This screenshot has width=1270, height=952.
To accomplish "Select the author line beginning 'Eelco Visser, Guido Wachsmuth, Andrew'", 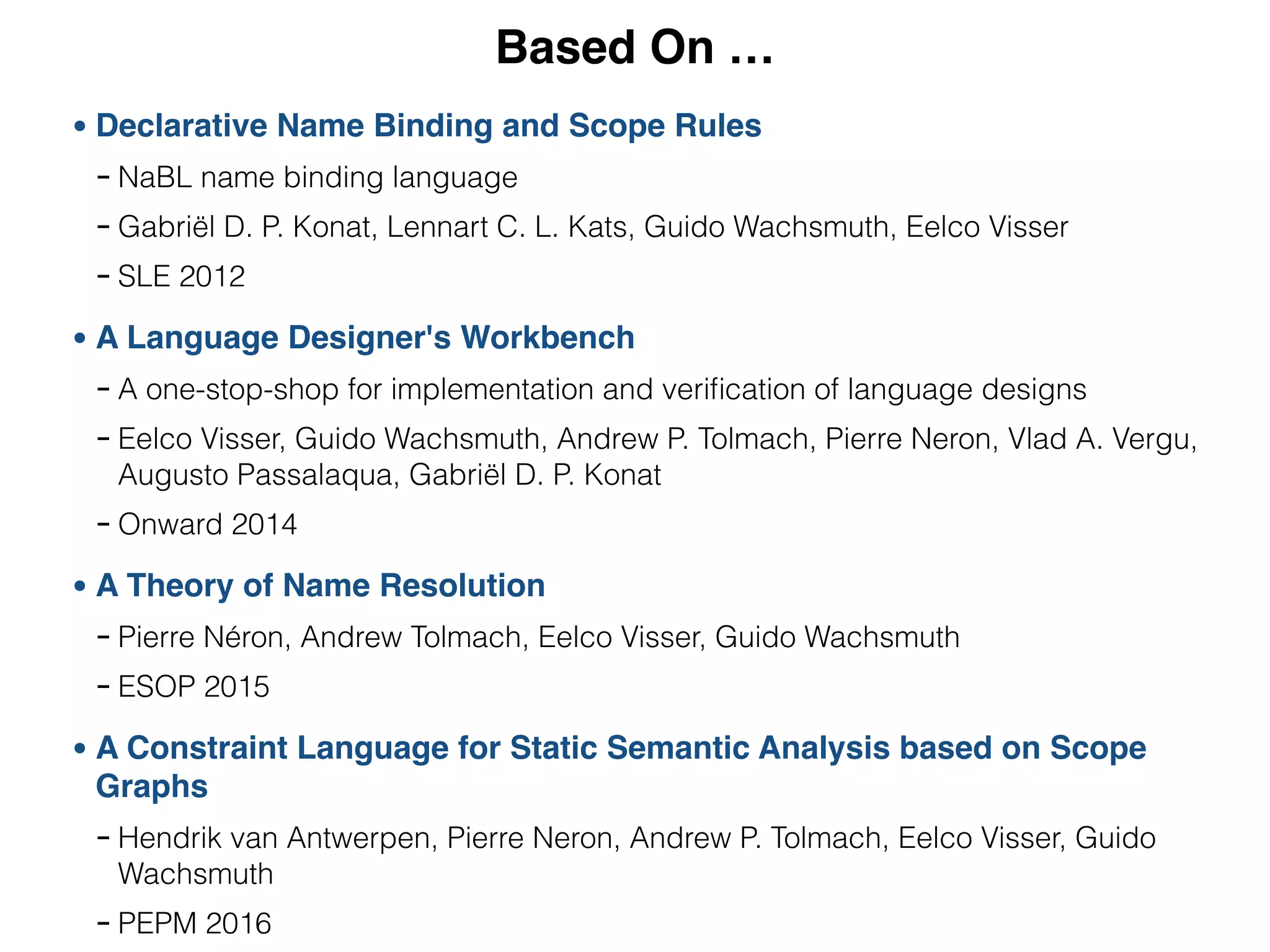I will (656, 439).
